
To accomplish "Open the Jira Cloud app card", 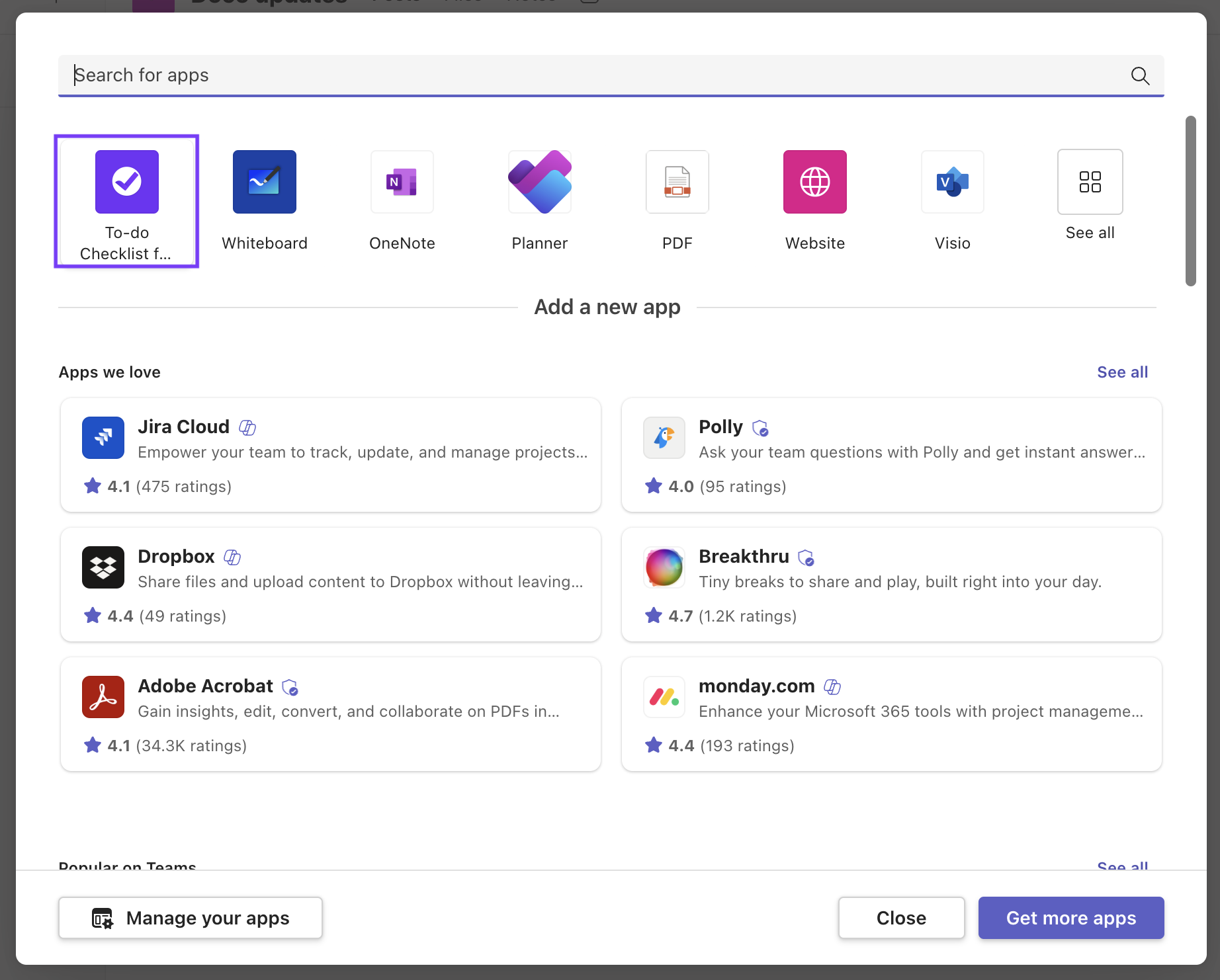I will pos(331,455).
